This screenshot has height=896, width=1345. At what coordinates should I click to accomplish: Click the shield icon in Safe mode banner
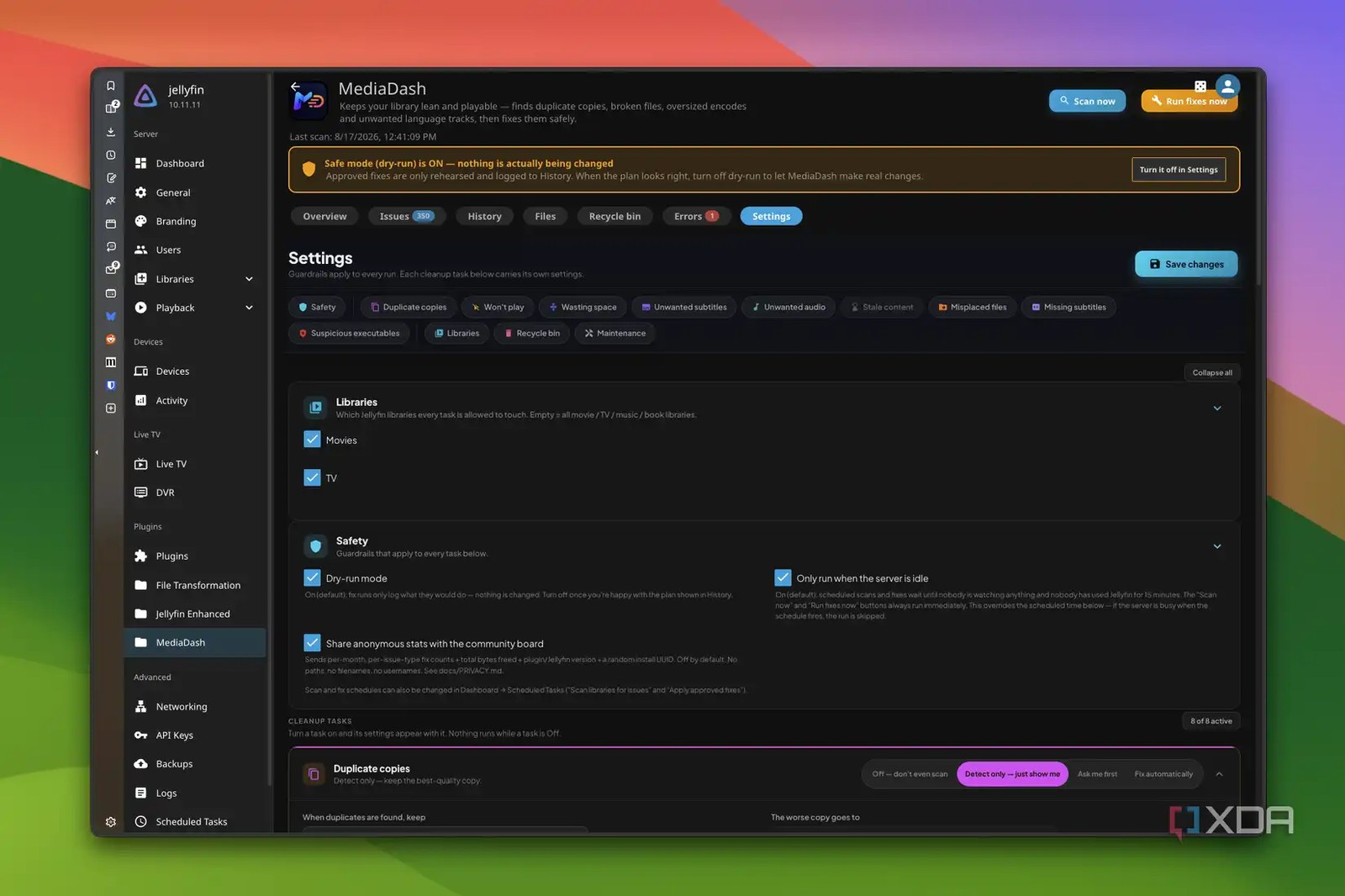pos(309,169)
